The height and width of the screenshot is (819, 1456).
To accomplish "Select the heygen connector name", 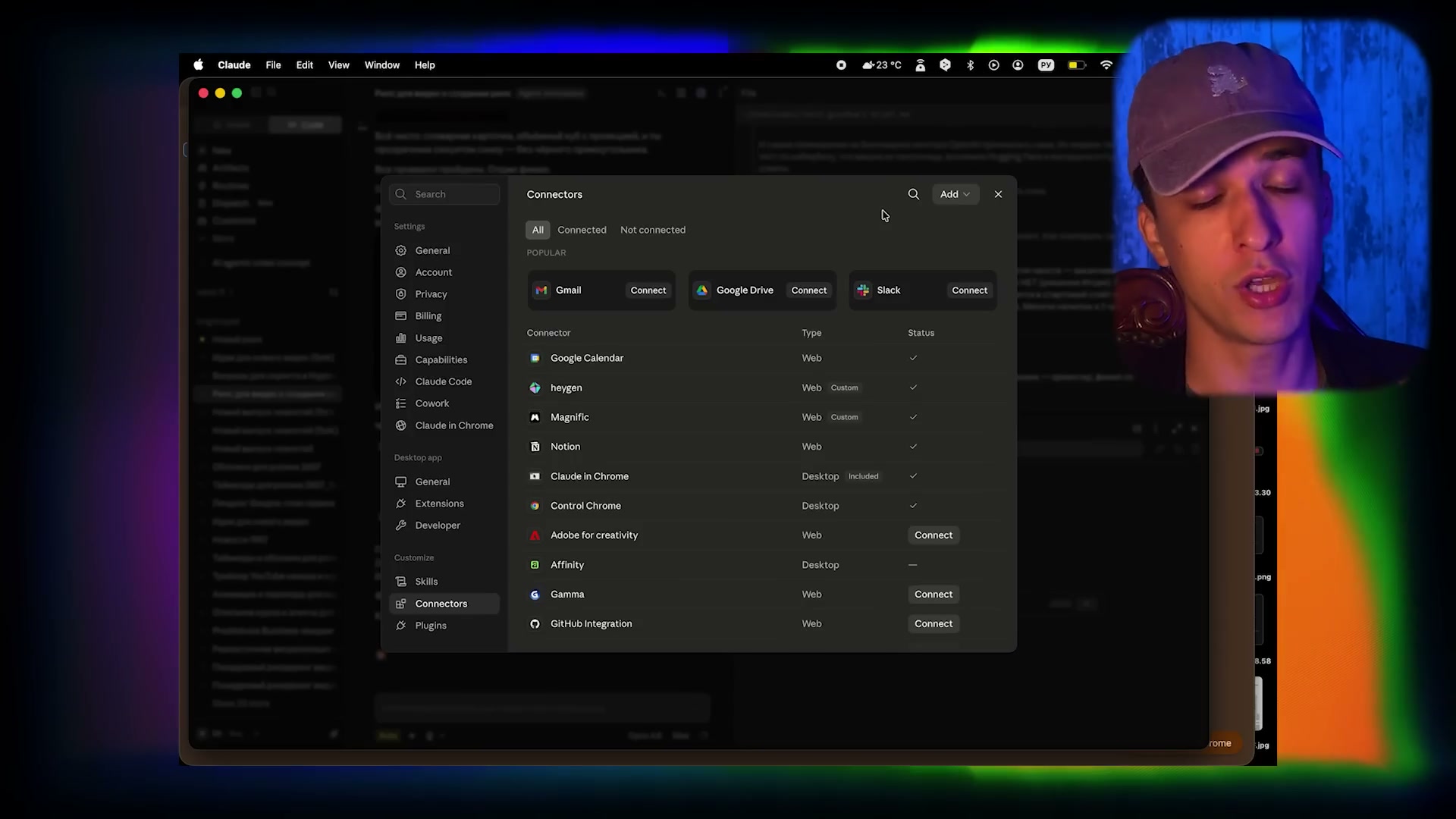I will 566,388.
